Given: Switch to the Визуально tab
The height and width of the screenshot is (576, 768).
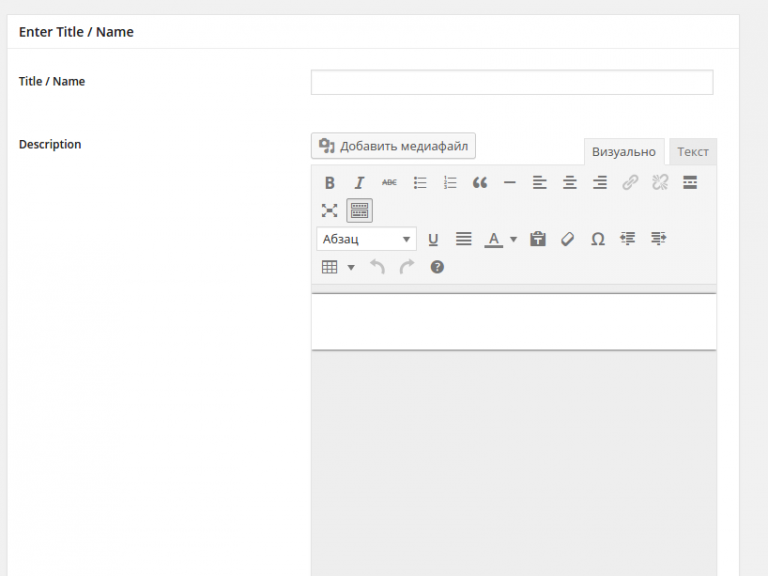Looking at the screenshot, I should coord(623,152).
